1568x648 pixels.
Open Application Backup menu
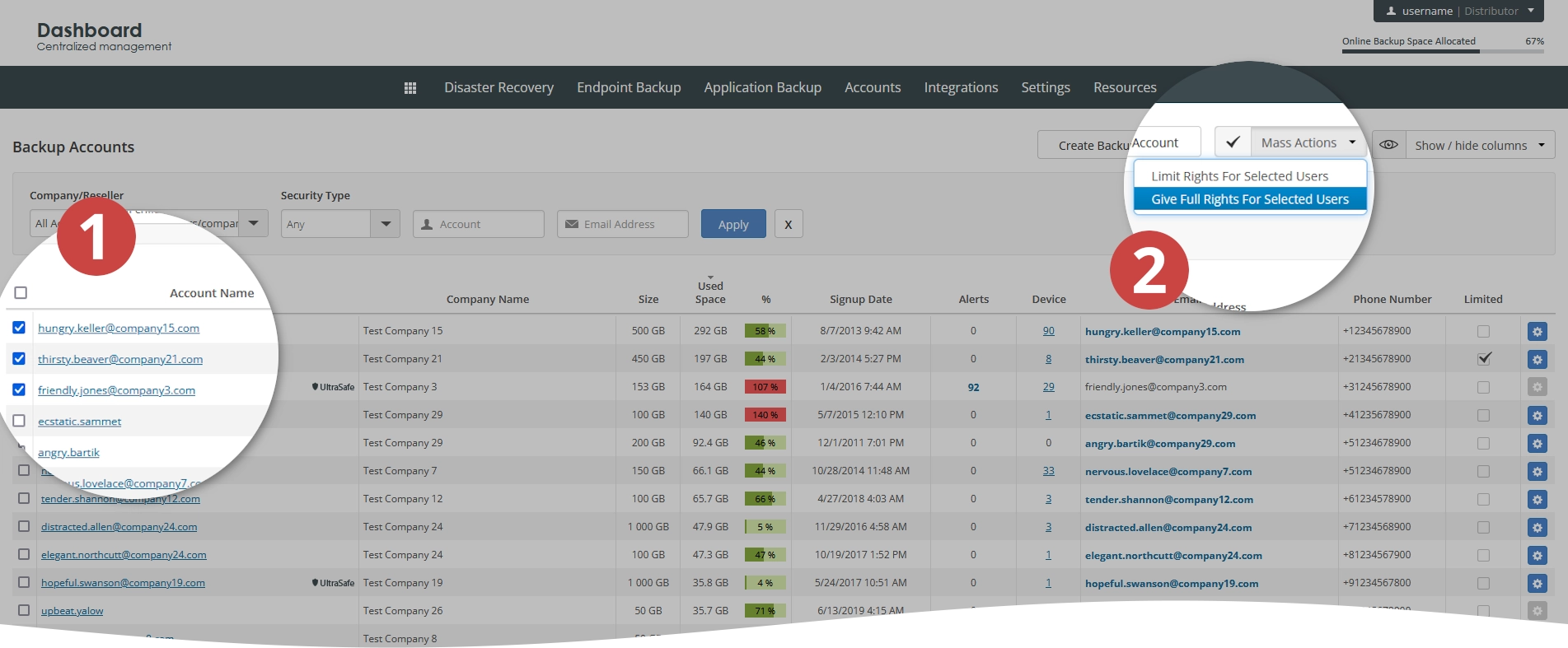pyautogui.click(x=762, y=87)
